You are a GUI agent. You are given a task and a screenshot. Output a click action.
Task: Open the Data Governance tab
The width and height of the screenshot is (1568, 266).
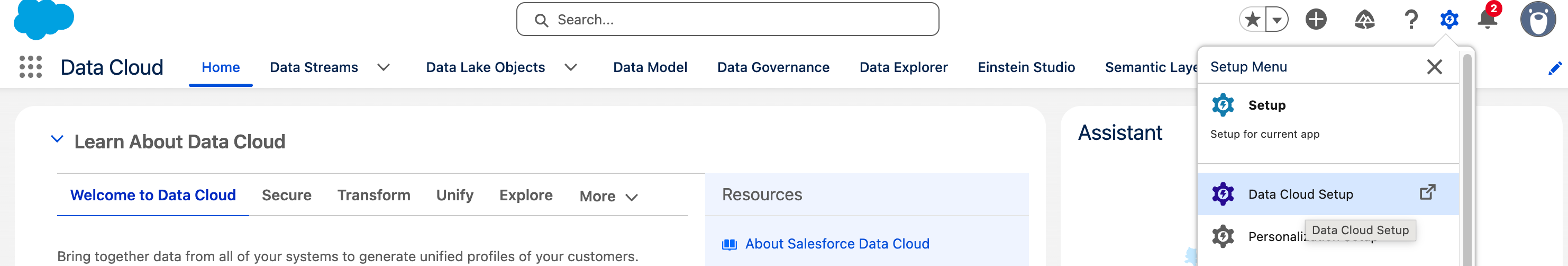point(773,67)
